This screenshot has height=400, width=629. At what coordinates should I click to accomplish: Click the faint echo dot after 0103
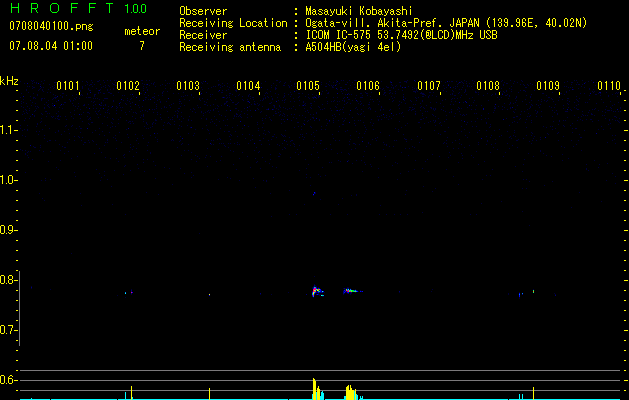coord(209,294)
